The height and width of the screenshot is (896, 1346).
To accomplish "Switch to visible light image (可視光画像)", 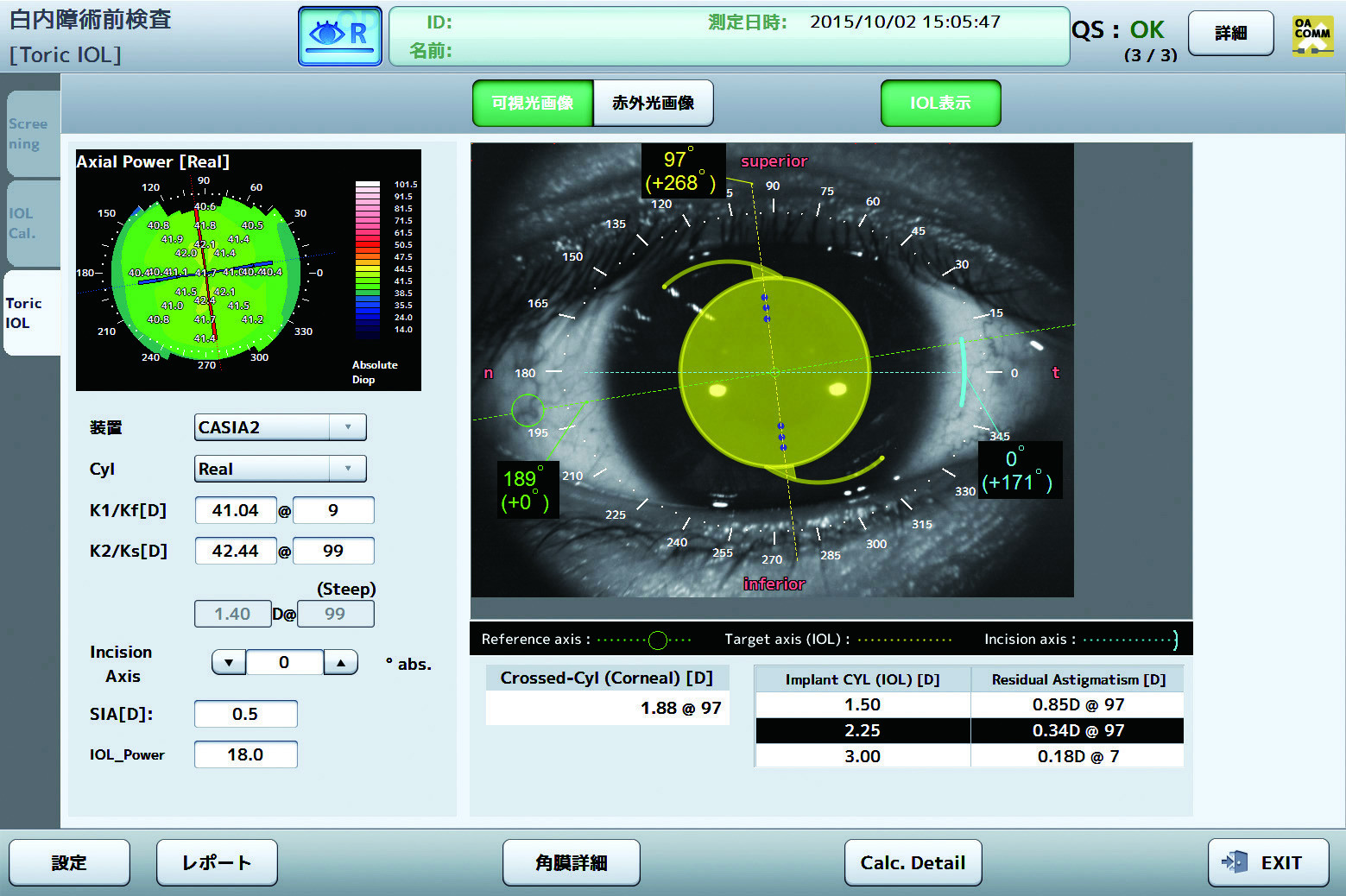I will point(533,104).
